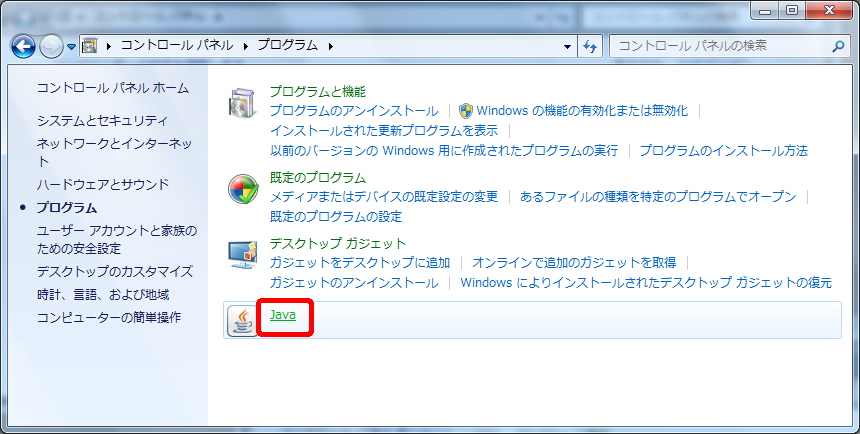Expand the arrow after プログラム breadcrumb
860x434 pixels.
point(331,46)
